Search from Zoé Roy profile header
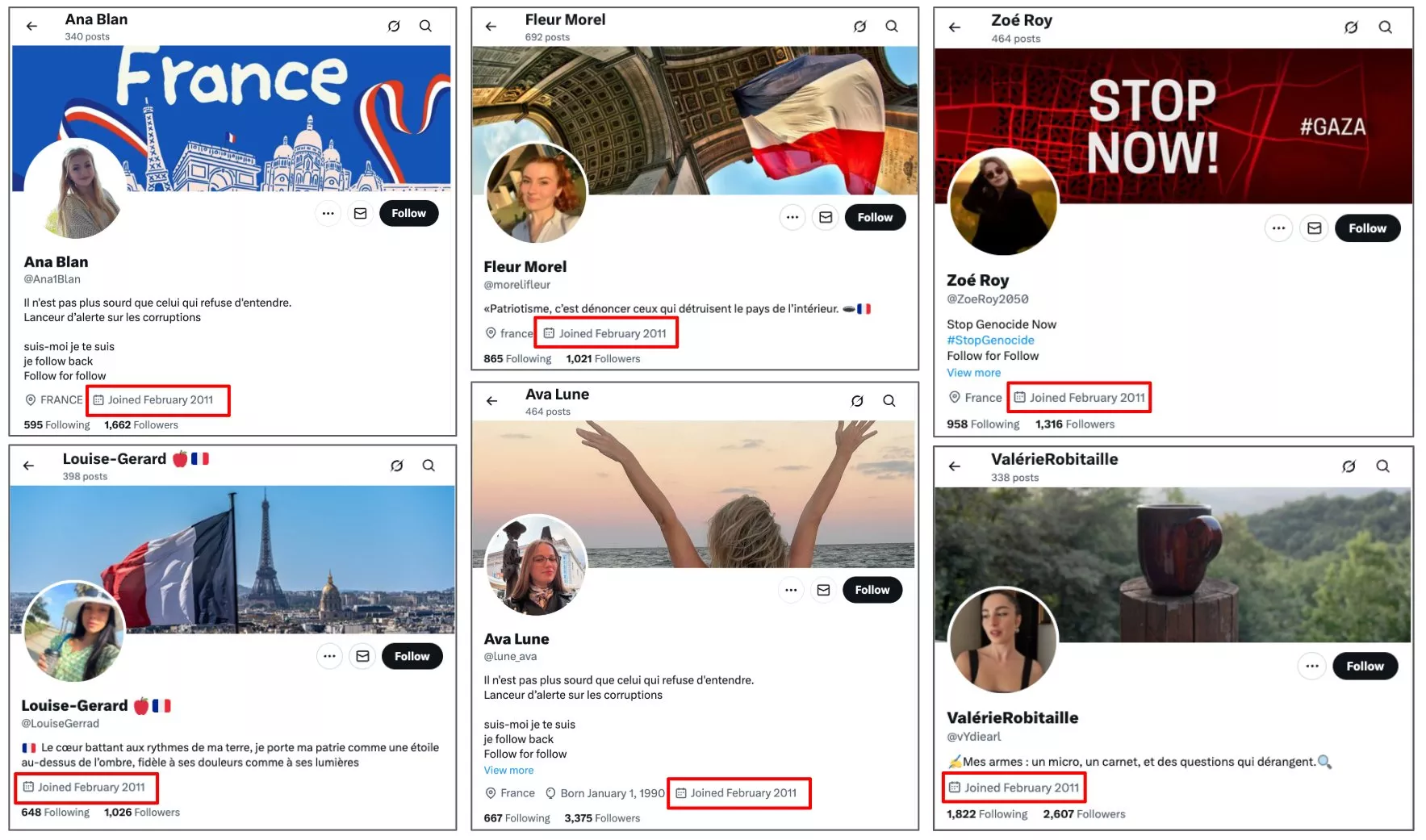 (1385, 27)
